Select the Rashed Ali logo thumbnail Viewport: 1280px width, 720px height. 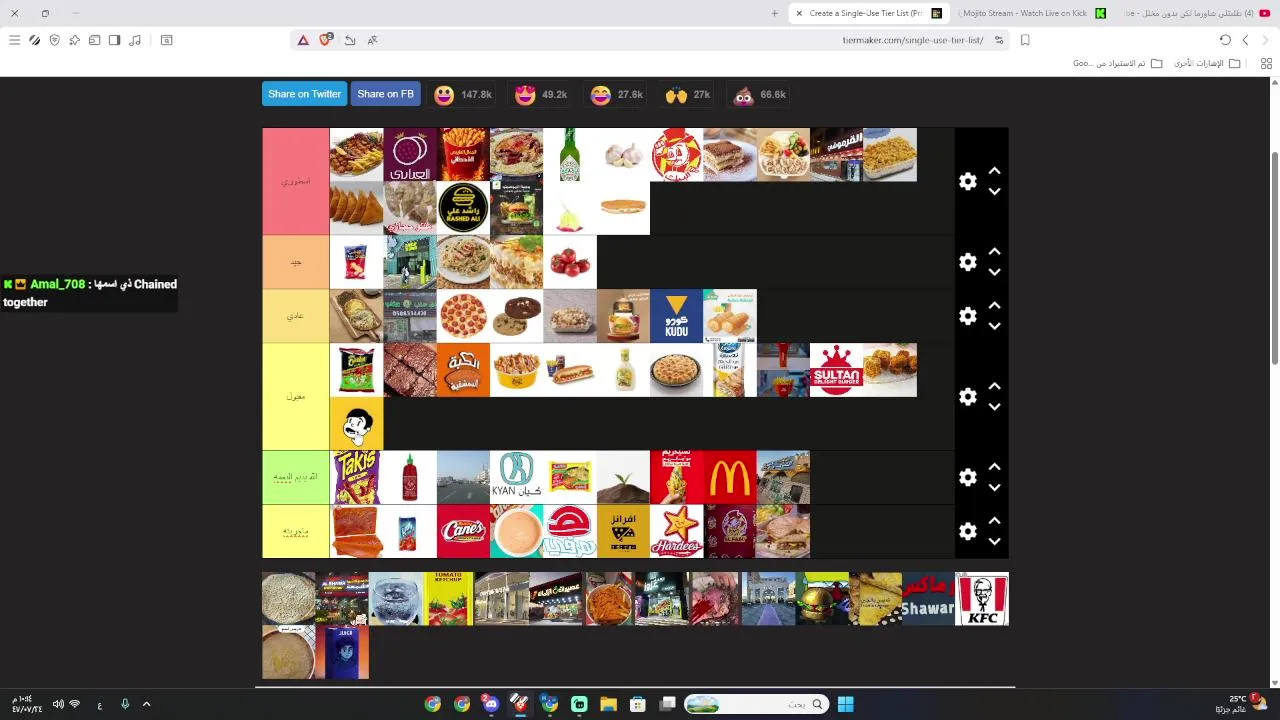(463, 208)
